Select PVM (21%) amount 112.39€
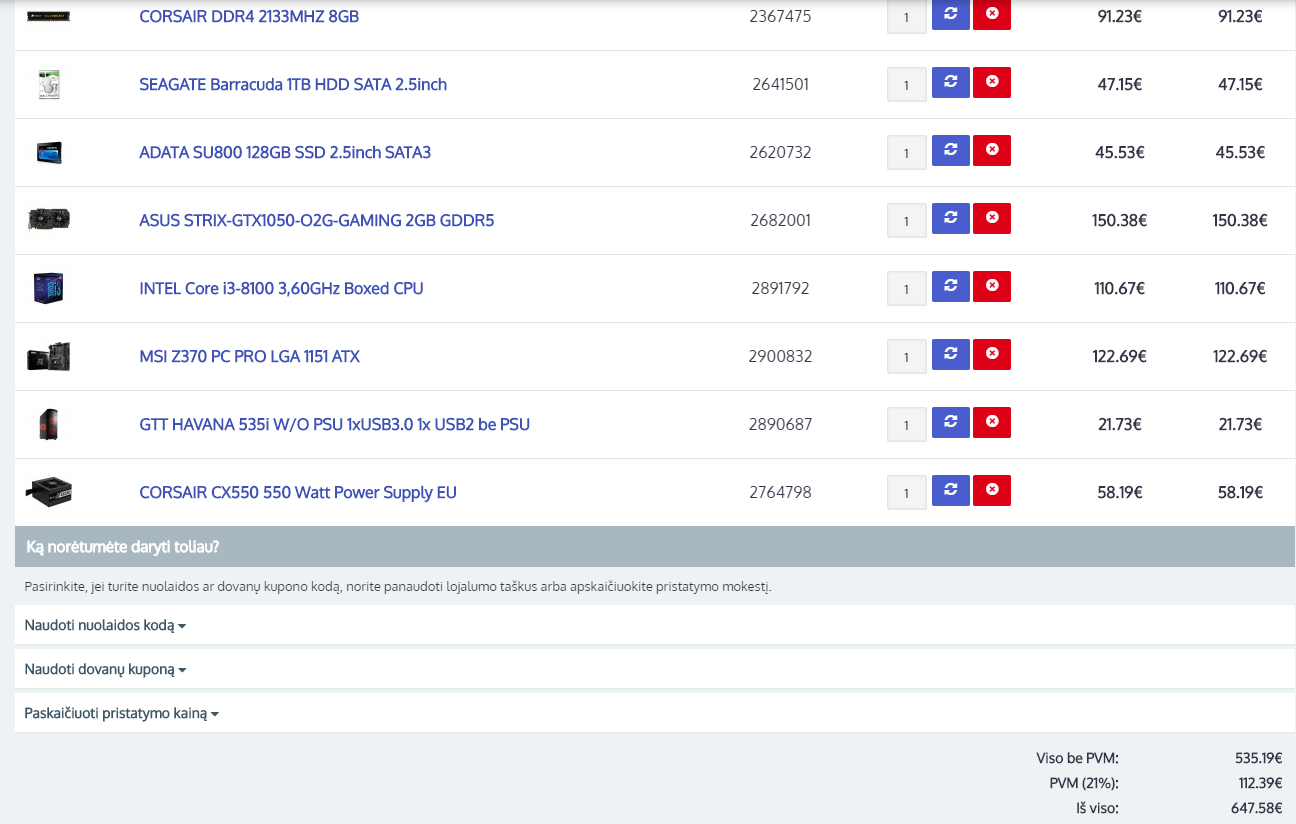This screenshot has height=824, width=1296. [x=1260, y=783]
